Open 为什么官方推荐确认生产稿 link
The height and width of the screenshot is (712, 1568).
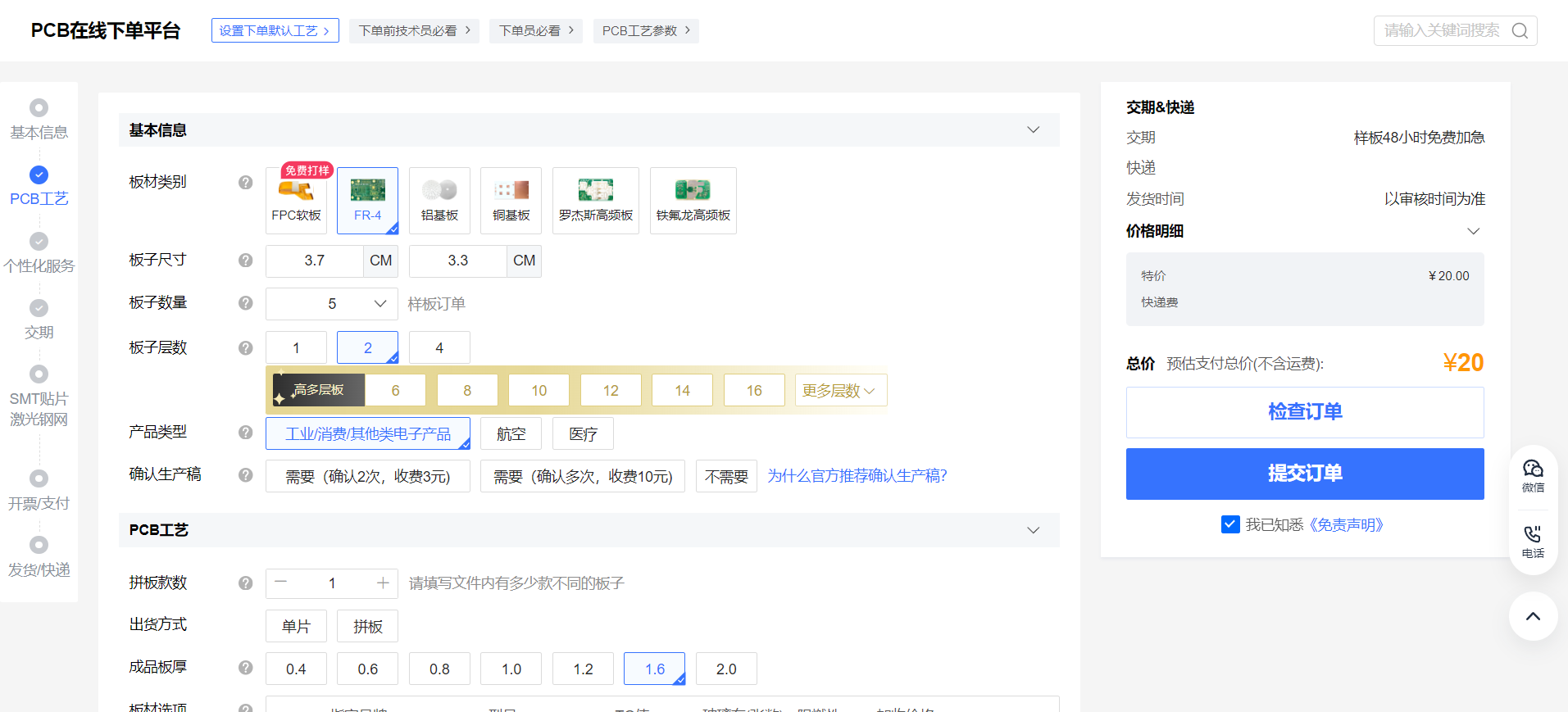click(857, 476)
